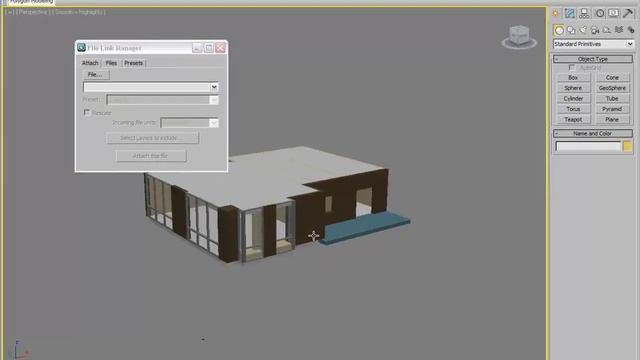
Task: Close the File Link Manager dialog
Action: point(220,48)
